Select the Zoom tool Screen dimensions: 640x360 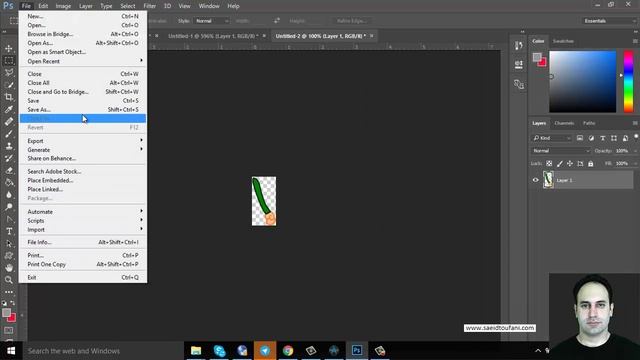point(9,280)
